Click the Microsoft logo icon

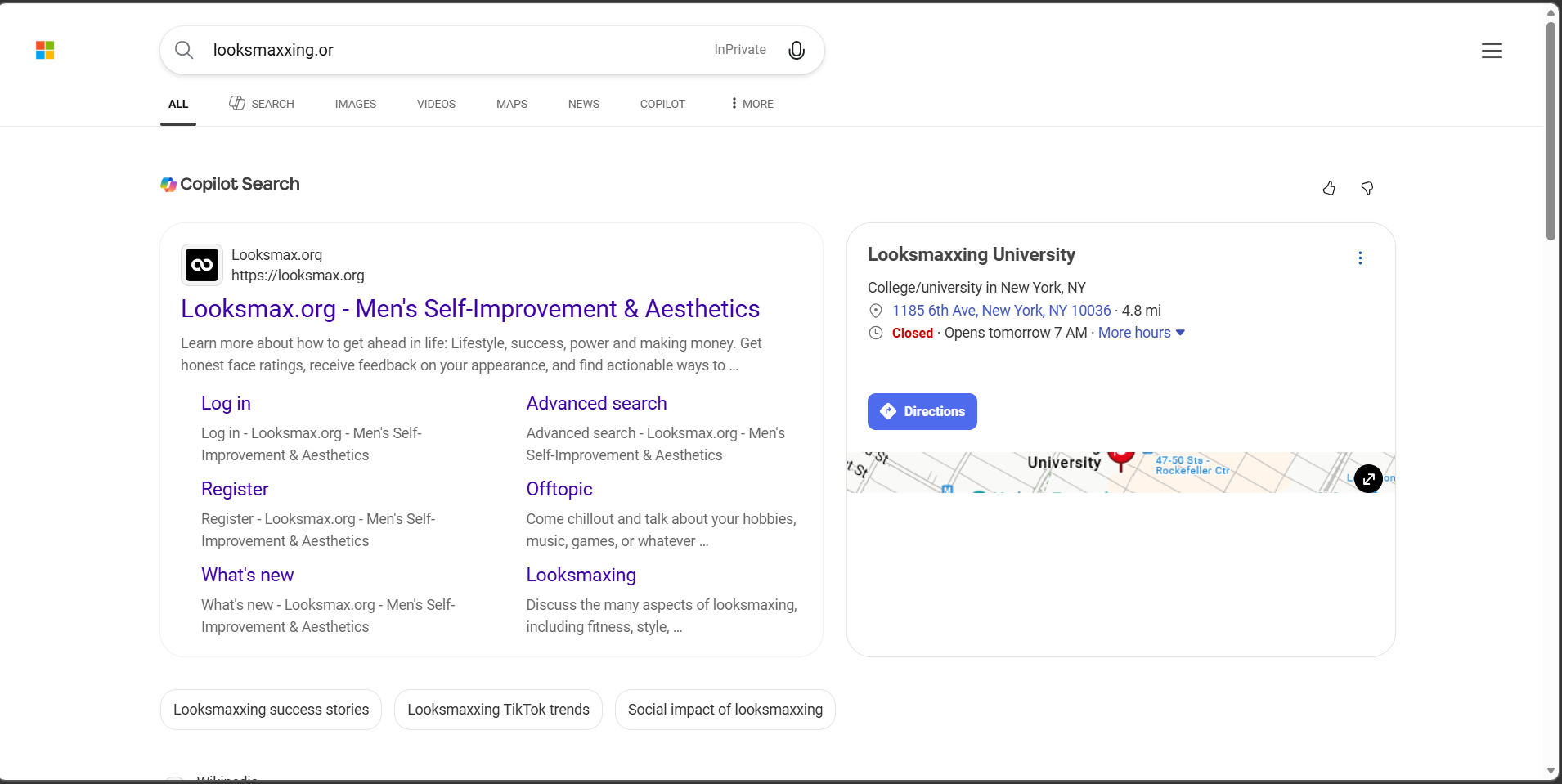point(45,51)
